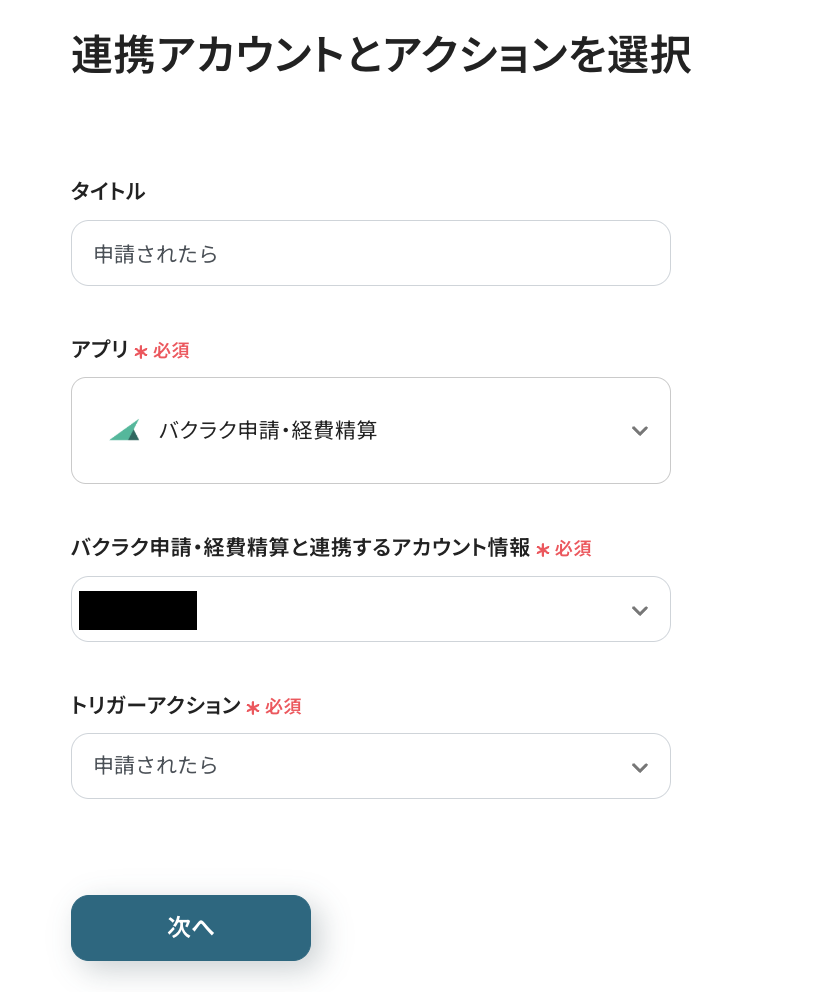This screenshot has width=818, height=992.
Task: Click the 連携アカウントとアクションを選択 heading
Action: coord(380,55)
